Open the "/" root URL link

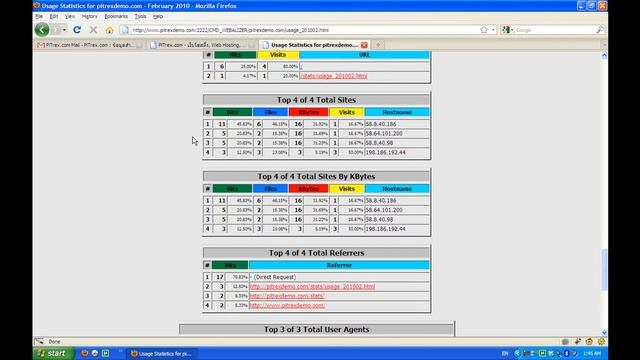(301, 66)
